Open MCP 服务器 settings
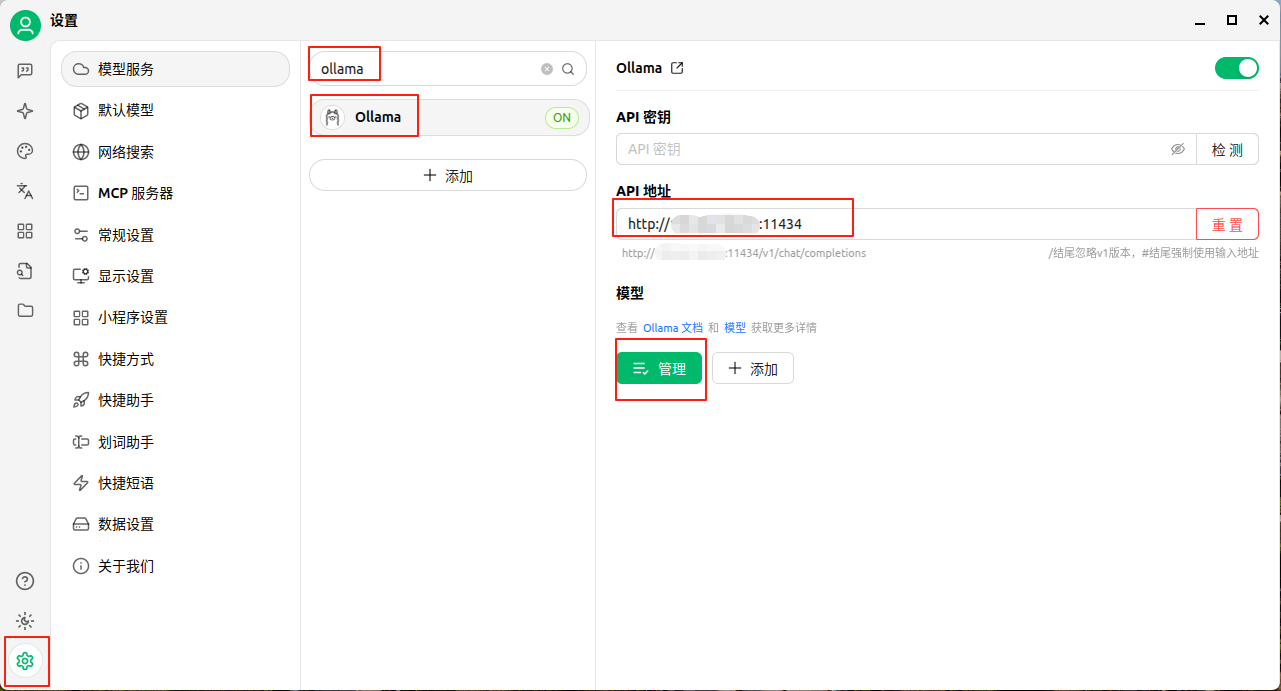Image resolution: width=1281 pixels, height=691 pixels. click(x=175, y=193)
